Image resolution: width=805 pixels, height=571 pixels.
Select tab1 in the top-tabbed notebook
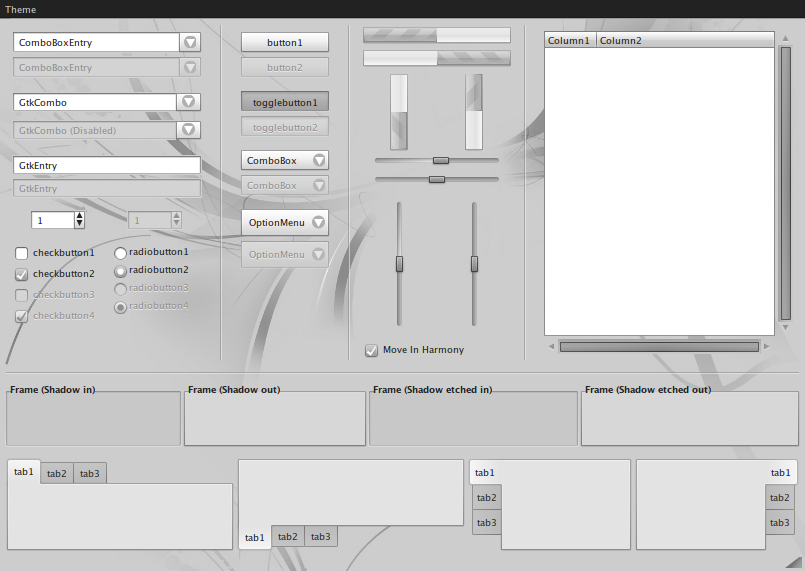(x=24, y=471)
